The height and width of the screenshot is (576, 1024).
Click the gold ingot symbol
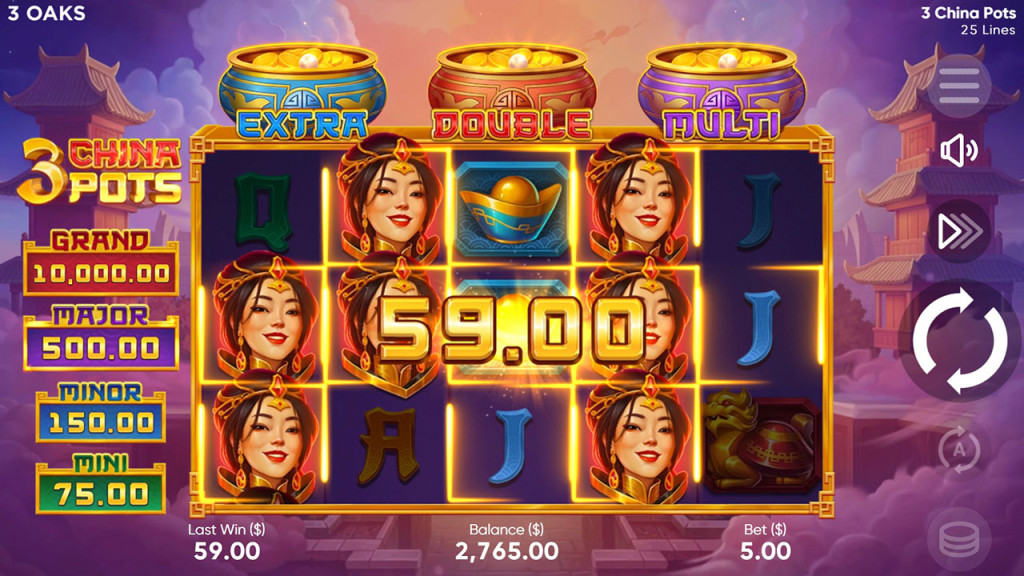[512, 209]
